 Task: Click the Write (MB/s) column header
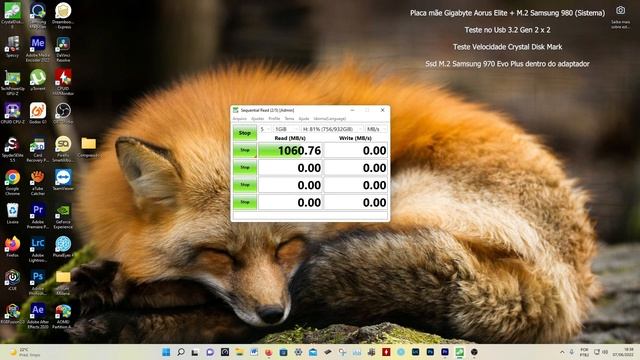[356, 138]
